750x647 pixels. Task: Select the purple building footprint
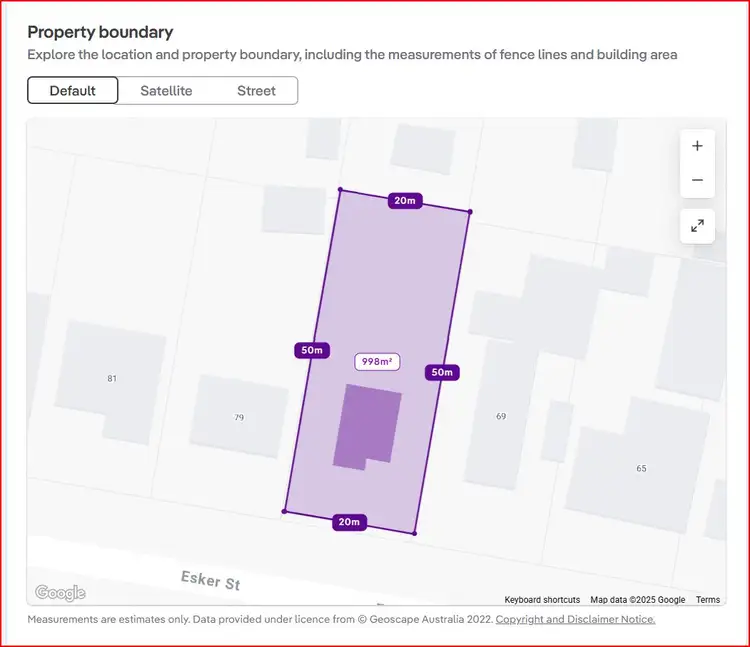[x=367, y=427]
